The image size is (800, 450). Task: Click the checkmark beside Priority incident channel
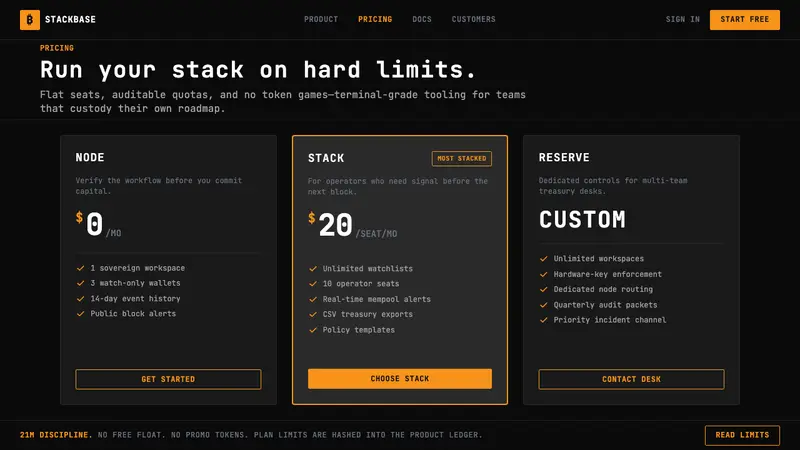coord(543,320)
